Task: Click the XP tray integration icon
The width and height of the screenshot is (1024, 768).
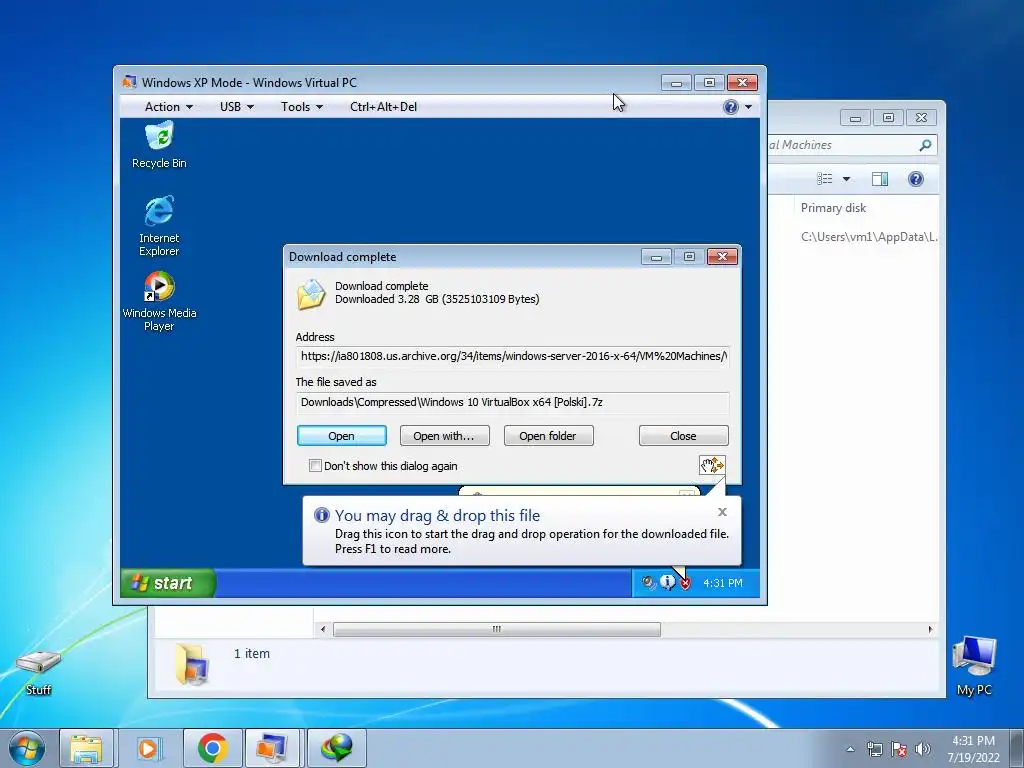Action: [648, 583]
